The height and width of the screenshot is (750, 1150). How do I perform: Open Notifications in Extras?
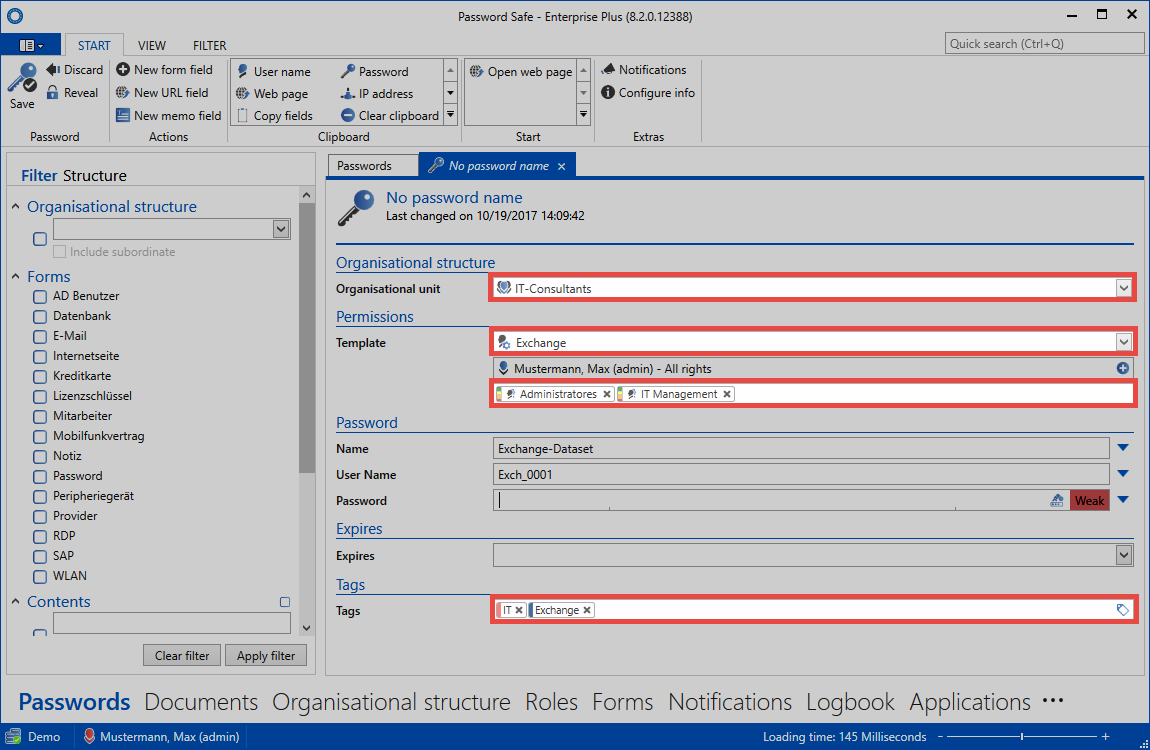coord(644,70)
